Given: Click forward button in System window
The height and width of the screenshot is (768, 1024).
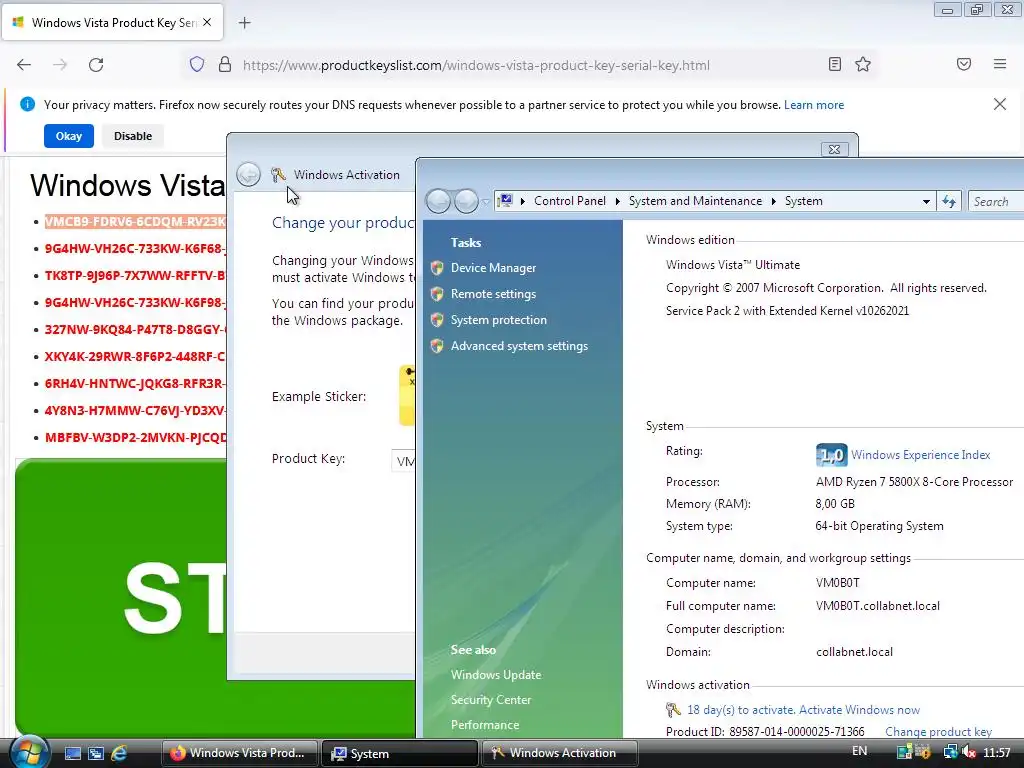Looking at the screenshot, I should tap(466, 201).
